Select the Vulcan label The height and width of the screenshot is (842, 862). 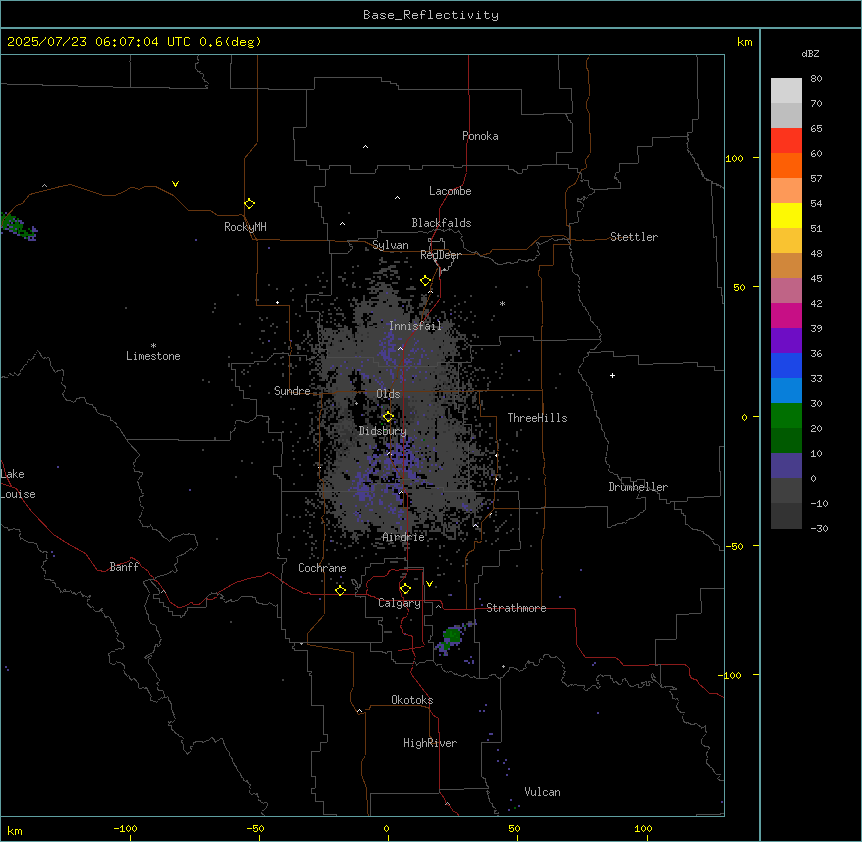point(542,792)
